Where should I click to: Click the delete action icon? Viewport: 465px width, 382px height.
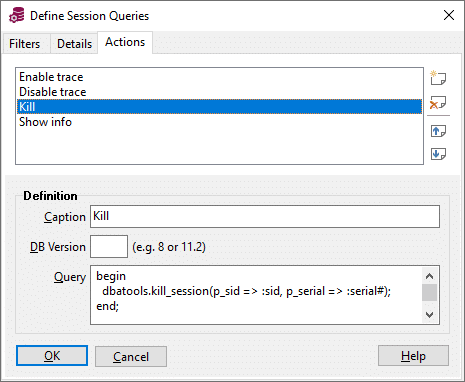coord(438,103)
